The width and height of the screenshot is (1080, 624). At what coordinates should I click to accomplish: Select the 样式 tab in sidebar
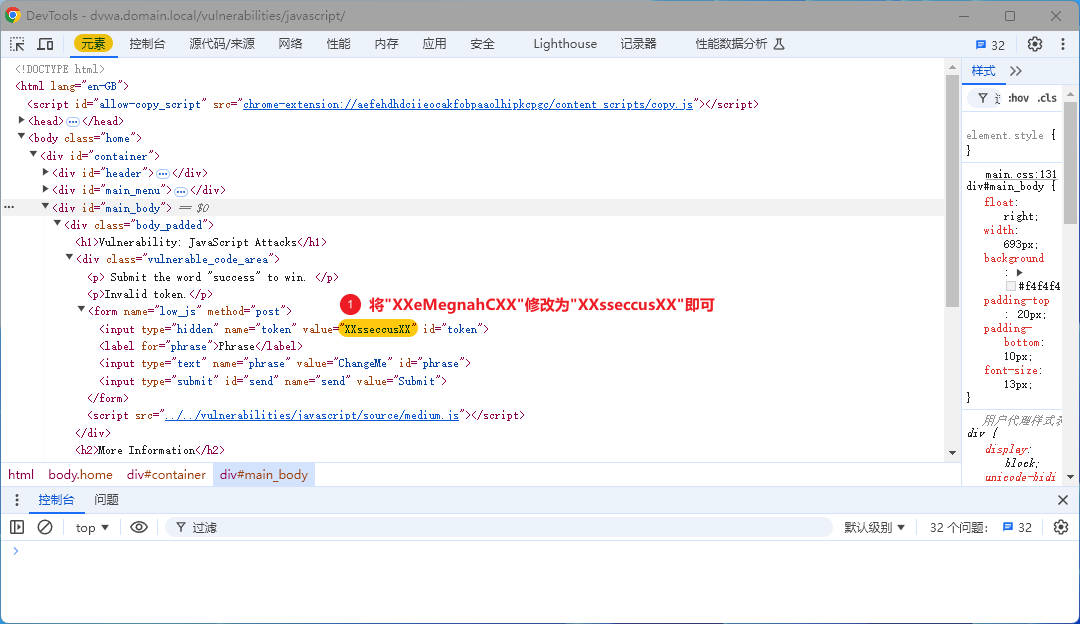coord(983,71)
